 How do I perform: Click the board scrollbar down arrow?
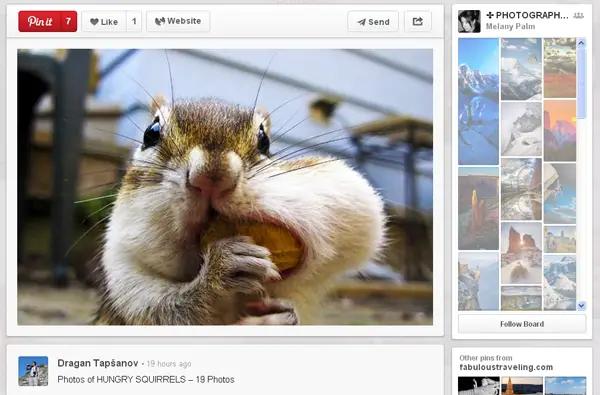(x=582, y=305)
